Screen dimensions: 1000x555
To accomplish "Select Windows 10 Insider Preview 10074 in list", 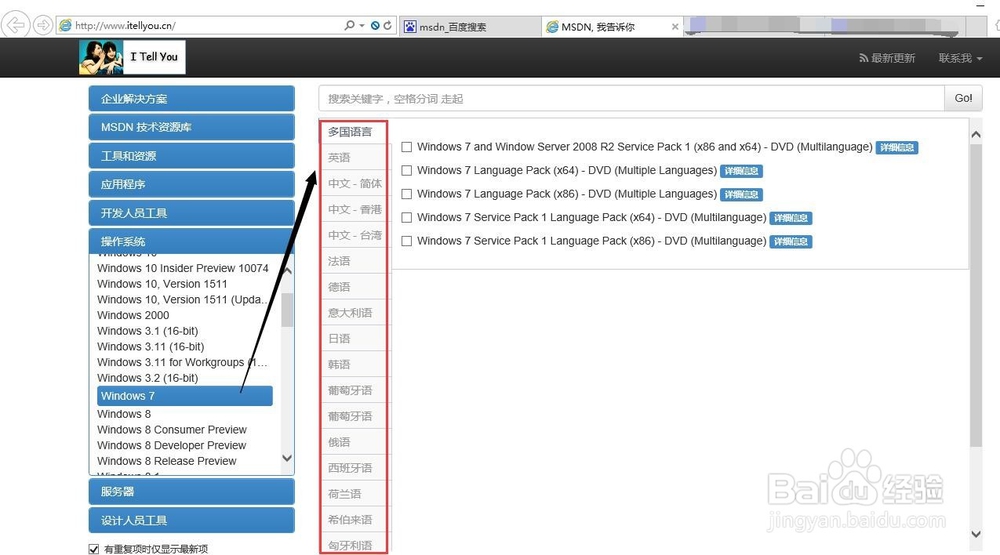I will click(183, 268).
